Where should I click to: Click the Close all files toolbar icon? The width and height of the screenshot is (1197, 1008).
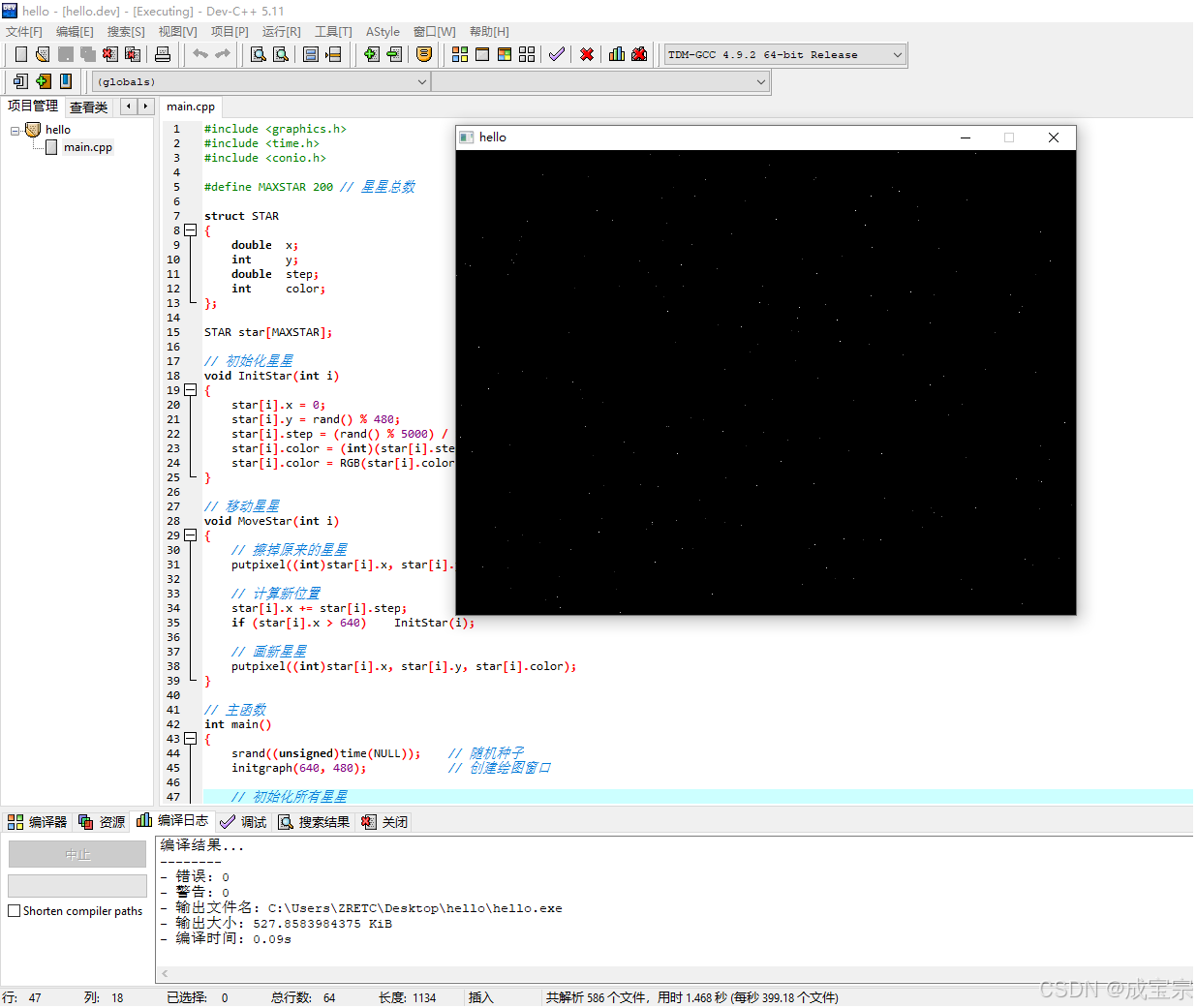coord(133,54)
